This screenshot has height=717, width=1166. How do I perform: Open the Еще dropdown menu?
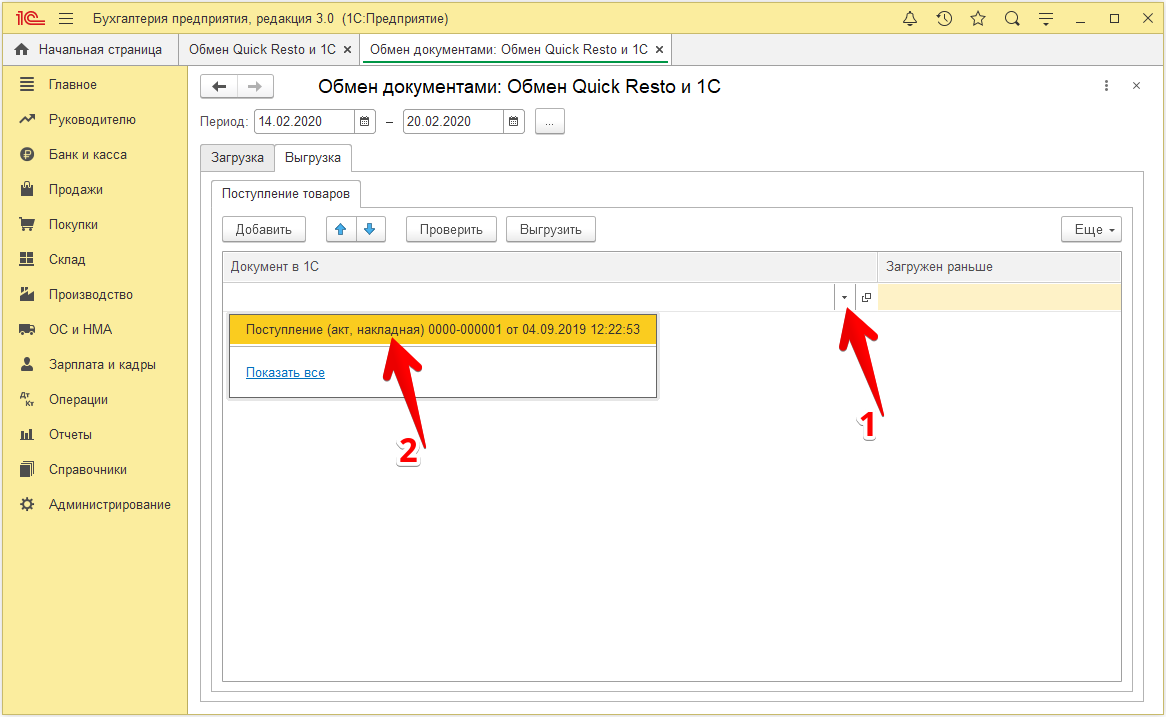click(1091, 230)
